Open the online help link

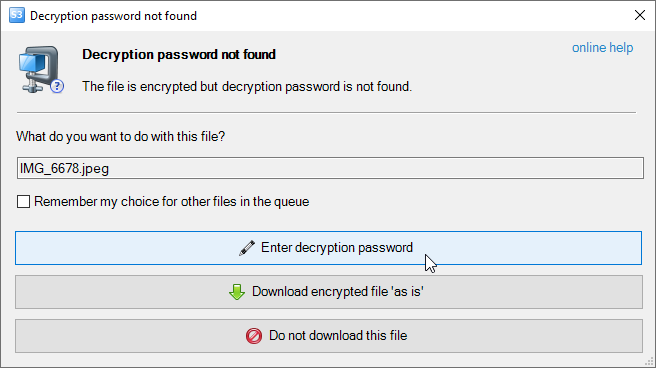click(602, 48)
